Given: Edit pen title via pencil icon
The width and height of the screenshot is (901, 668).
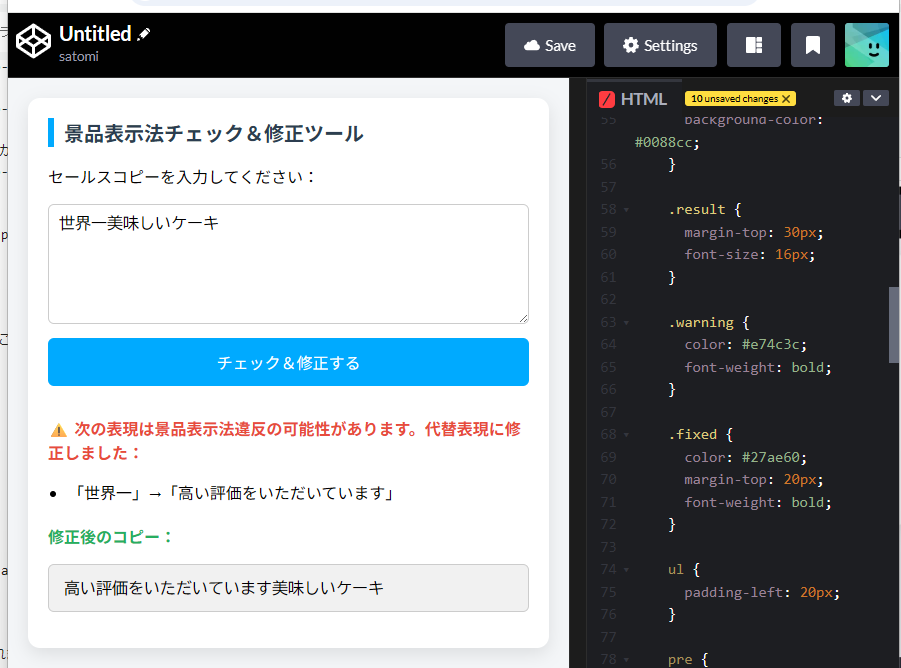Looking at the screenshot, I should (144, 34).
